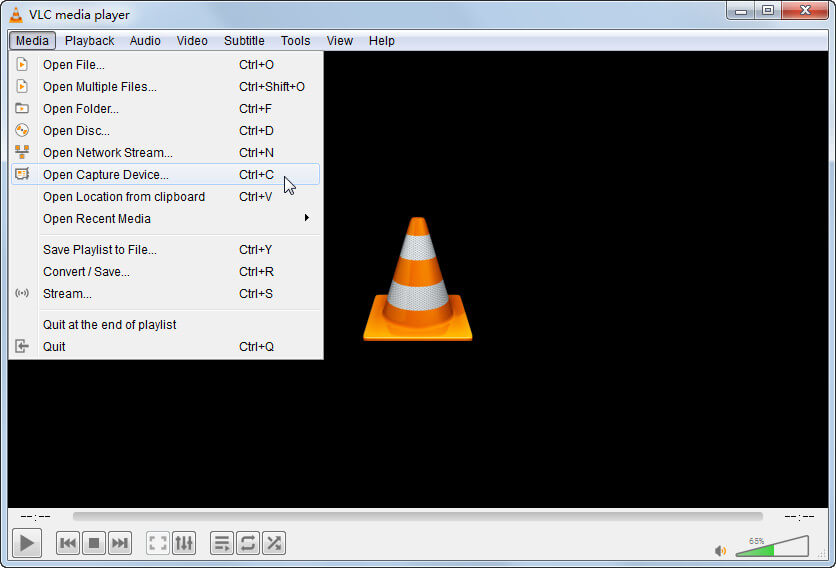Click the VLC cone title bar icon
The height and width of the screenshot is (568, 836).
point(17,15)
